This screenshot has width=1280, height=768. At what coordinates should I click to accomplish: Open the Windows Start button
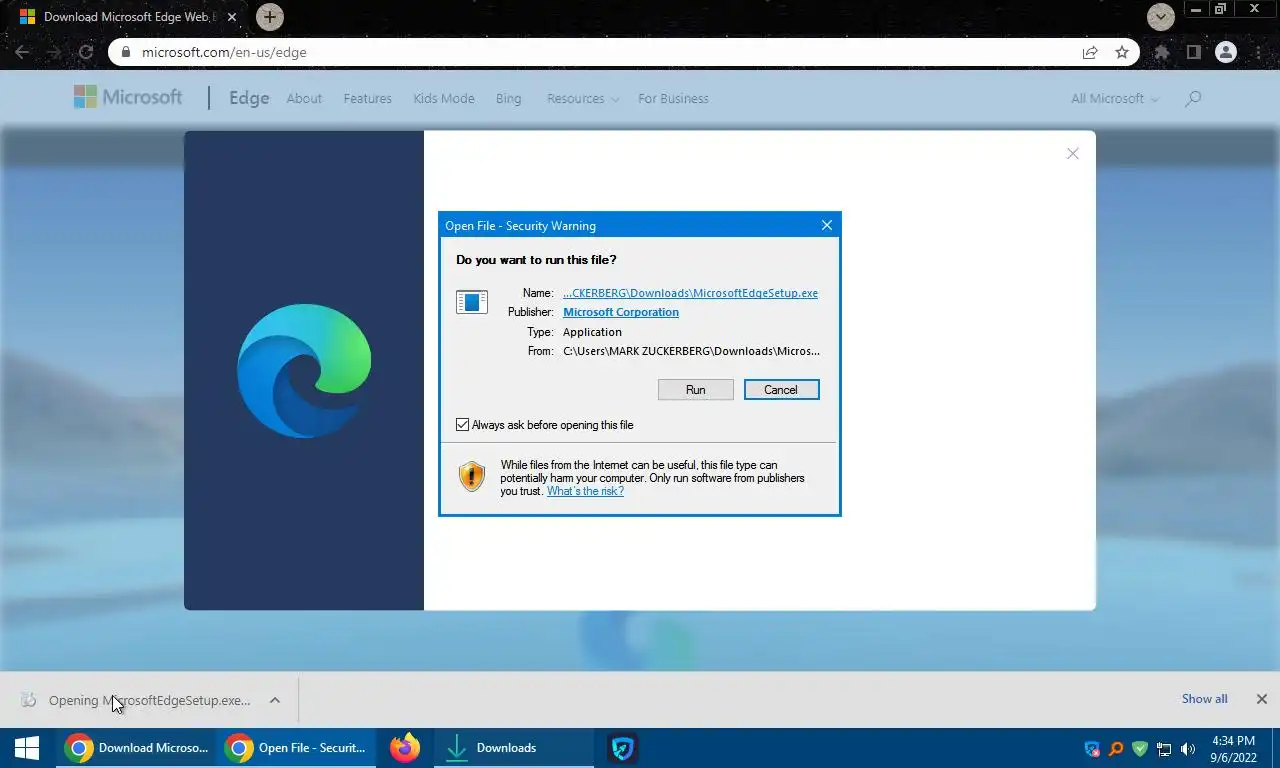[x=27, y=748]
